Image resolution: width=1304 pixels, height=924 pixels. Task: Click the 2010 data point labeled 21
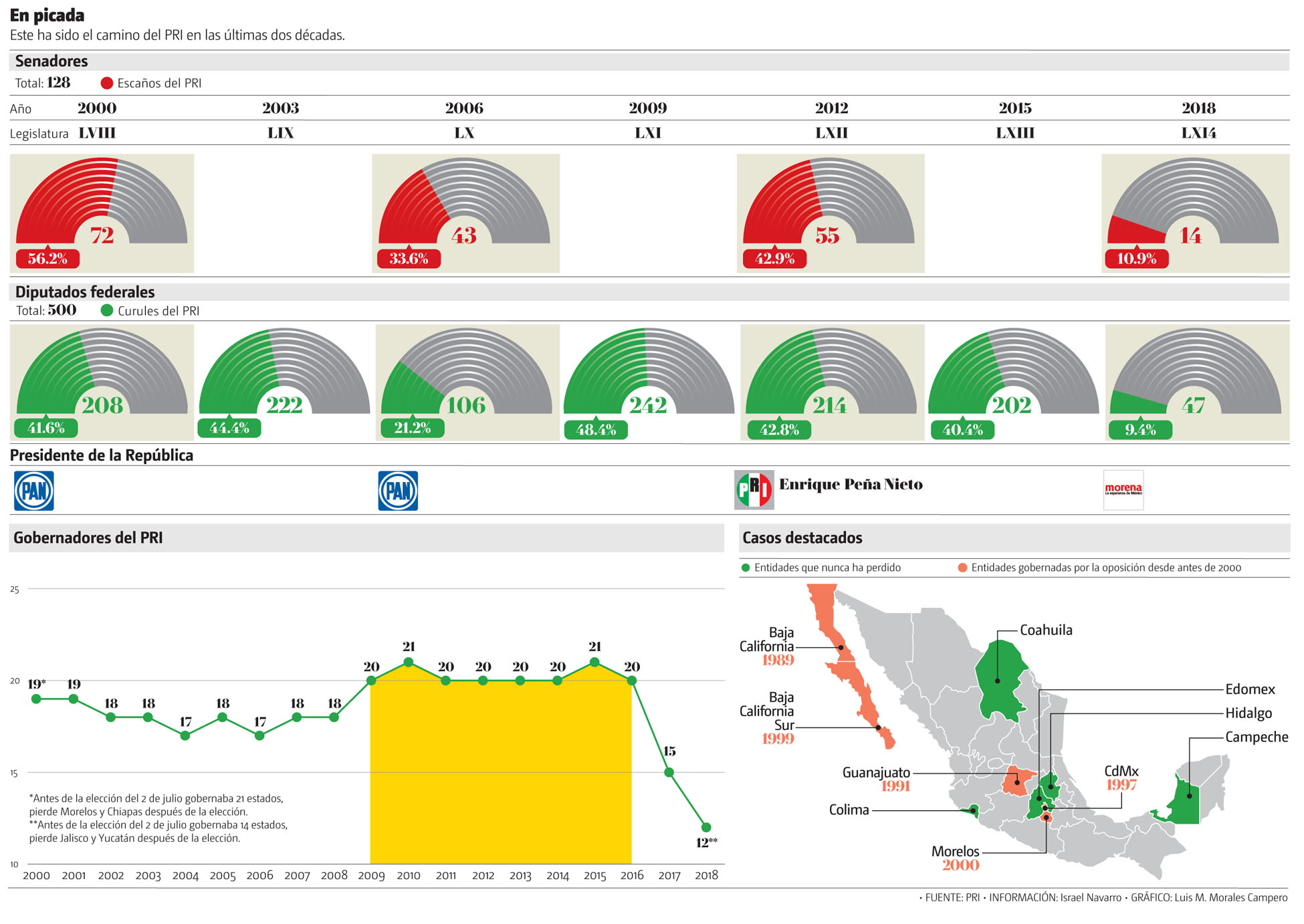409,663
